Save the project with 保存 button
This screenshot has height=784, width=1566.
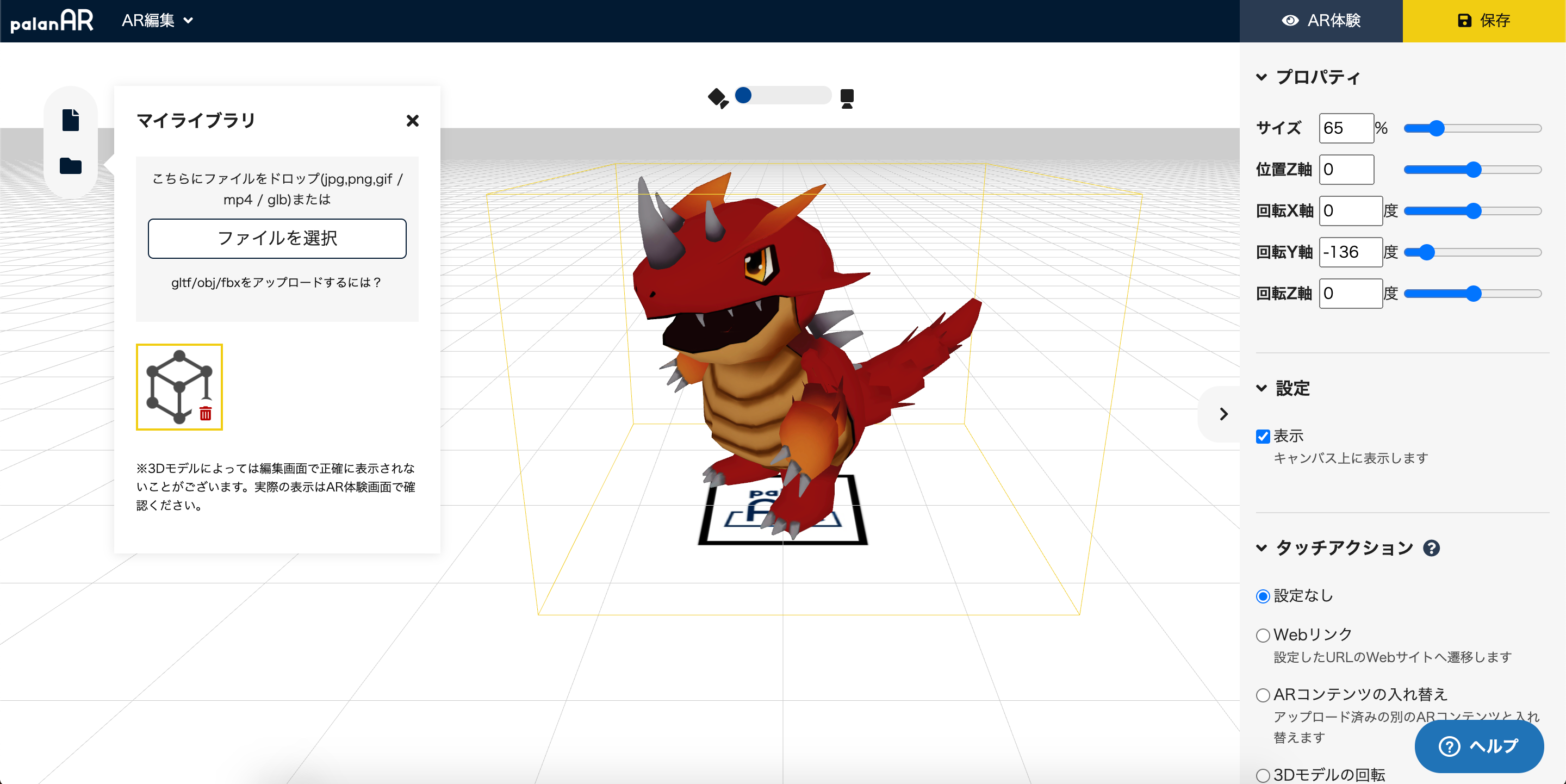[x=1484, y=21]
